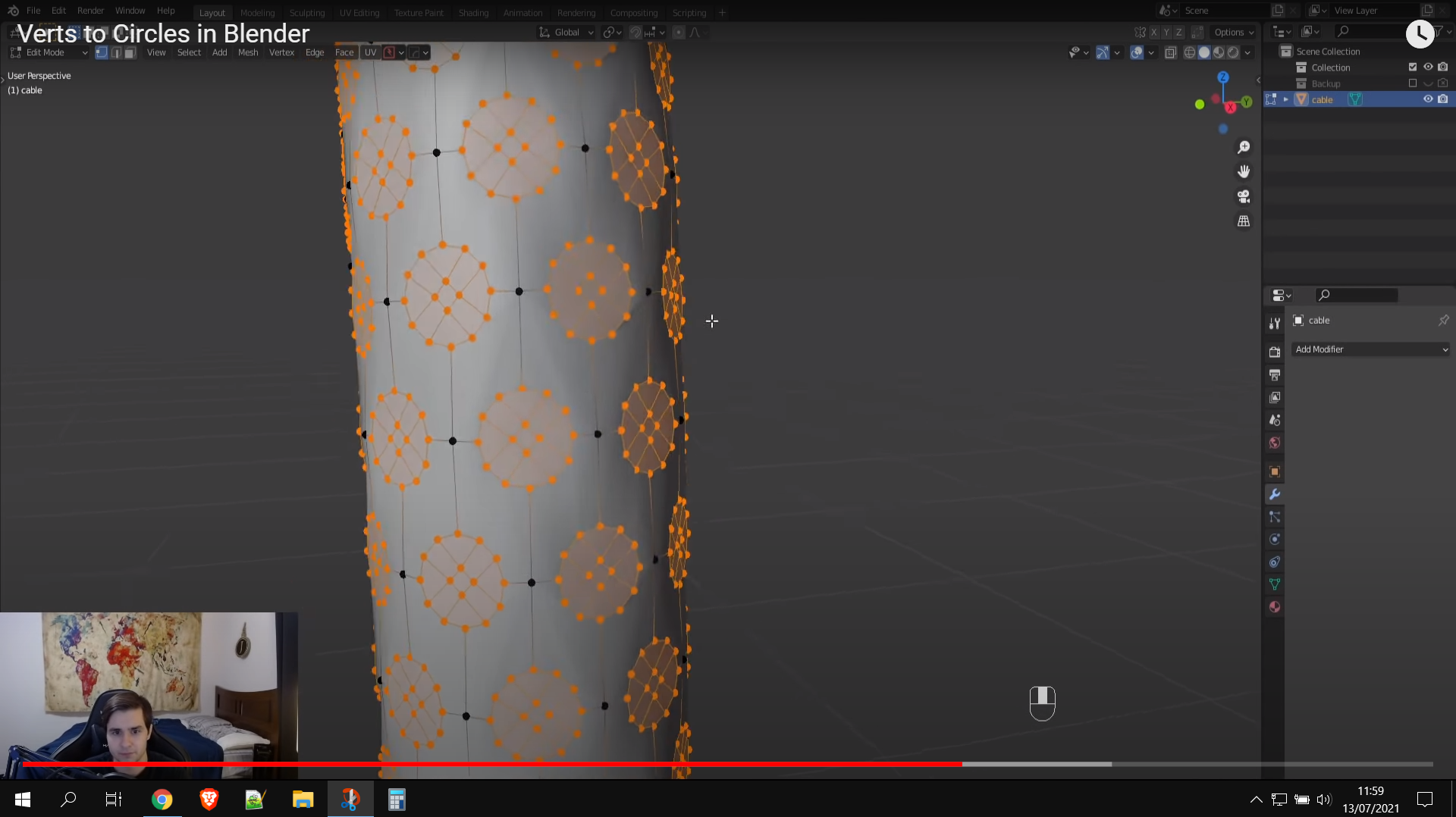Screen dimensions: 1456x817
Task: Click the pan view hand icon
Action: [x=1244, y=171]
